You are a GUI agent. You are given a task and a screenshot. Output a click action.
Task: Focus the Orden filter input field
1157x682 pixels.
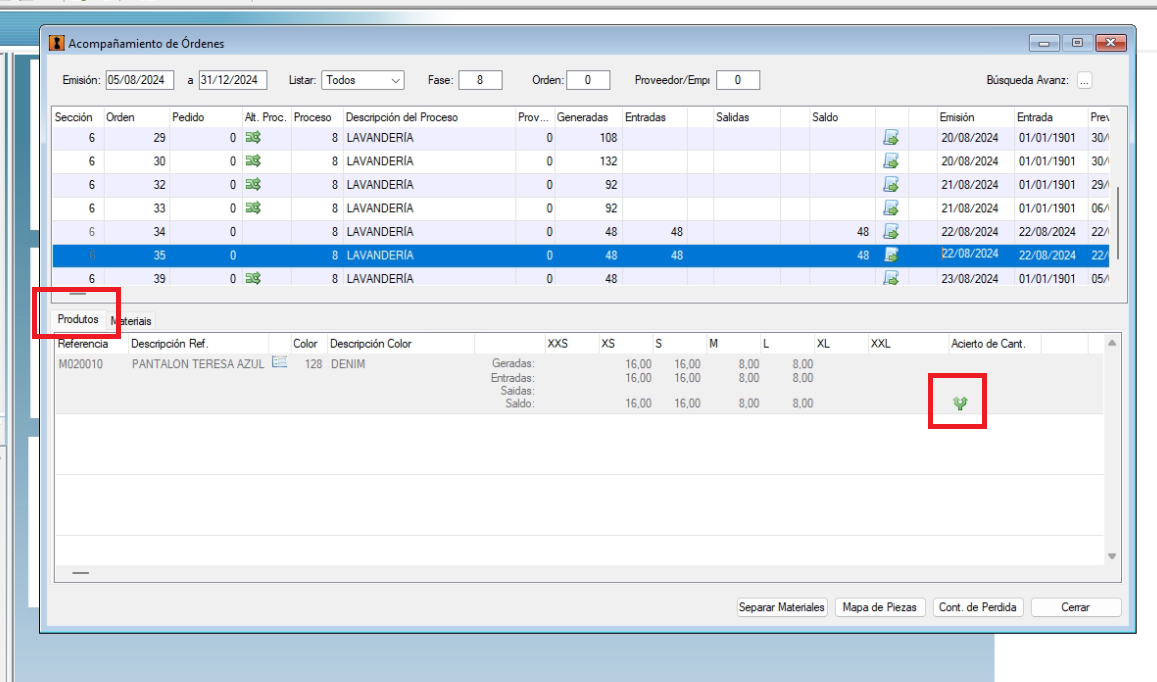pyautogui.click(x=588, y=80)
